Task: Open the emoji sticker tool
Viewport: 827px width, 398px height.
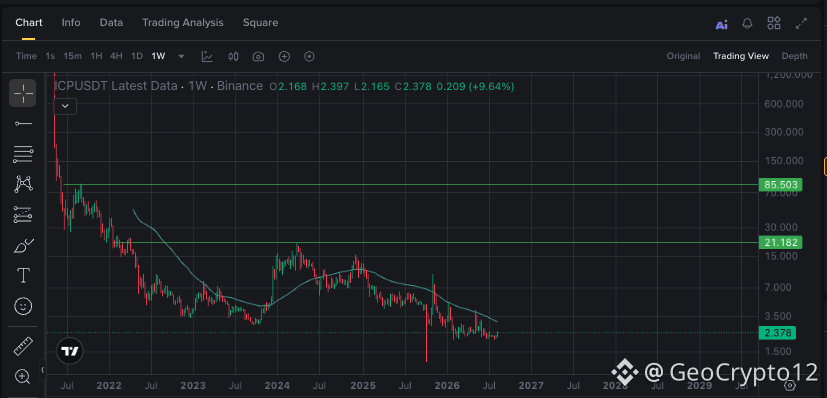Action: [23, 306]
